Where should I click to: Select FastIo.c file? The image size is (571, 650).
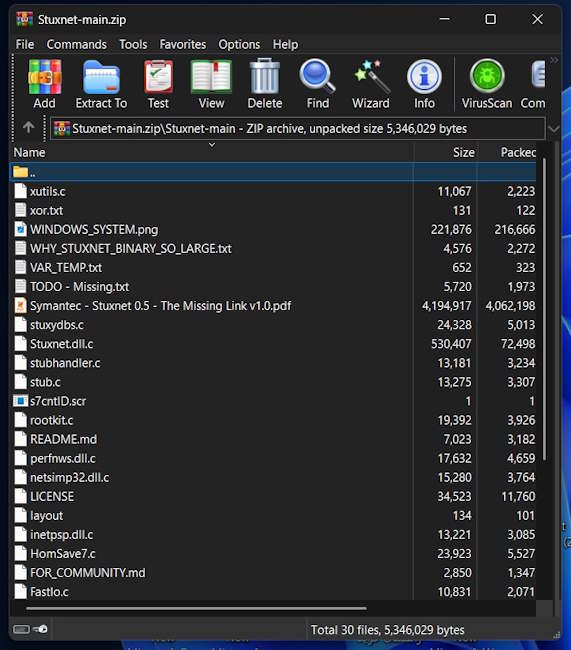[49, 592]
